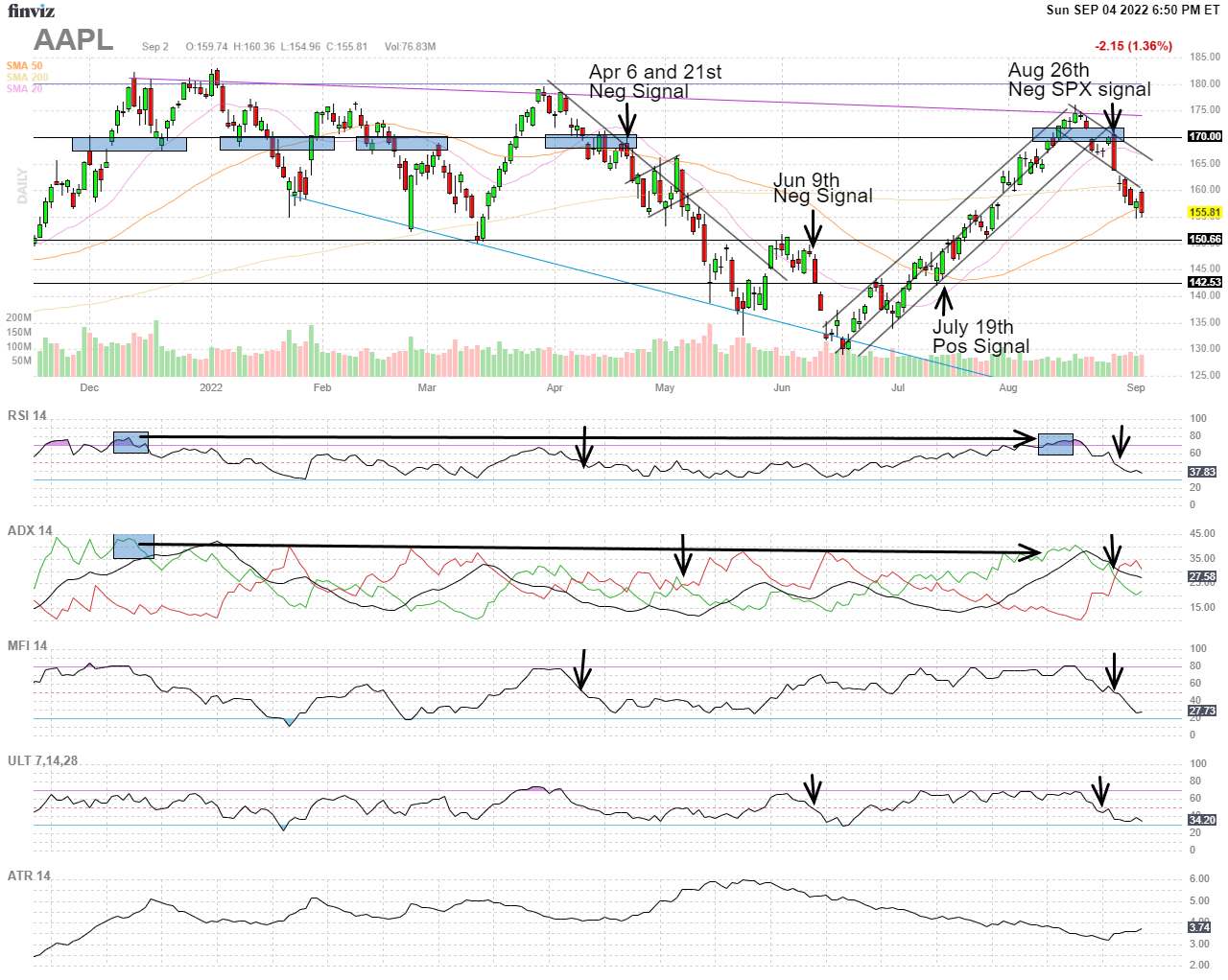Click the '2022' year axis label
This screenshot has width=1228, height=980.
(211, 387)
